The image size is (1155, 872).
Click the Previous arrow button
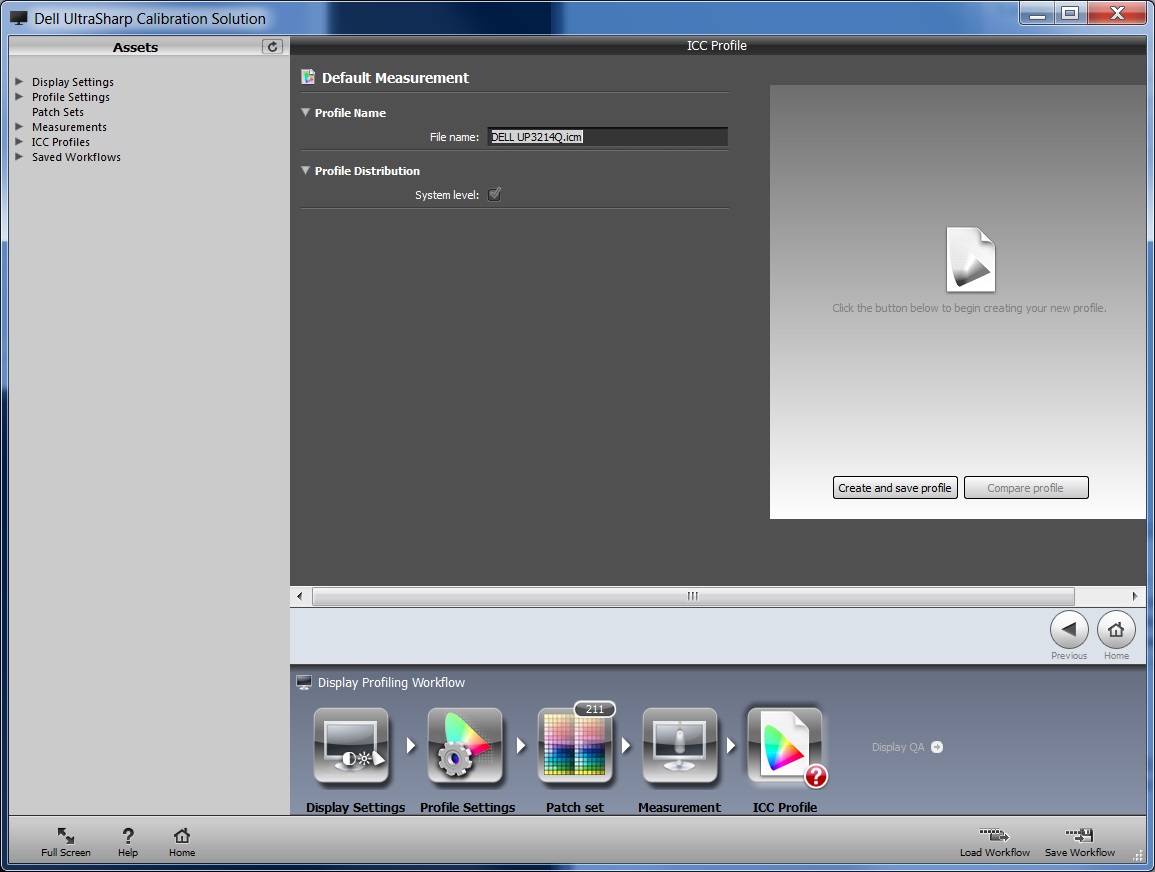[x=1069, y=630]
